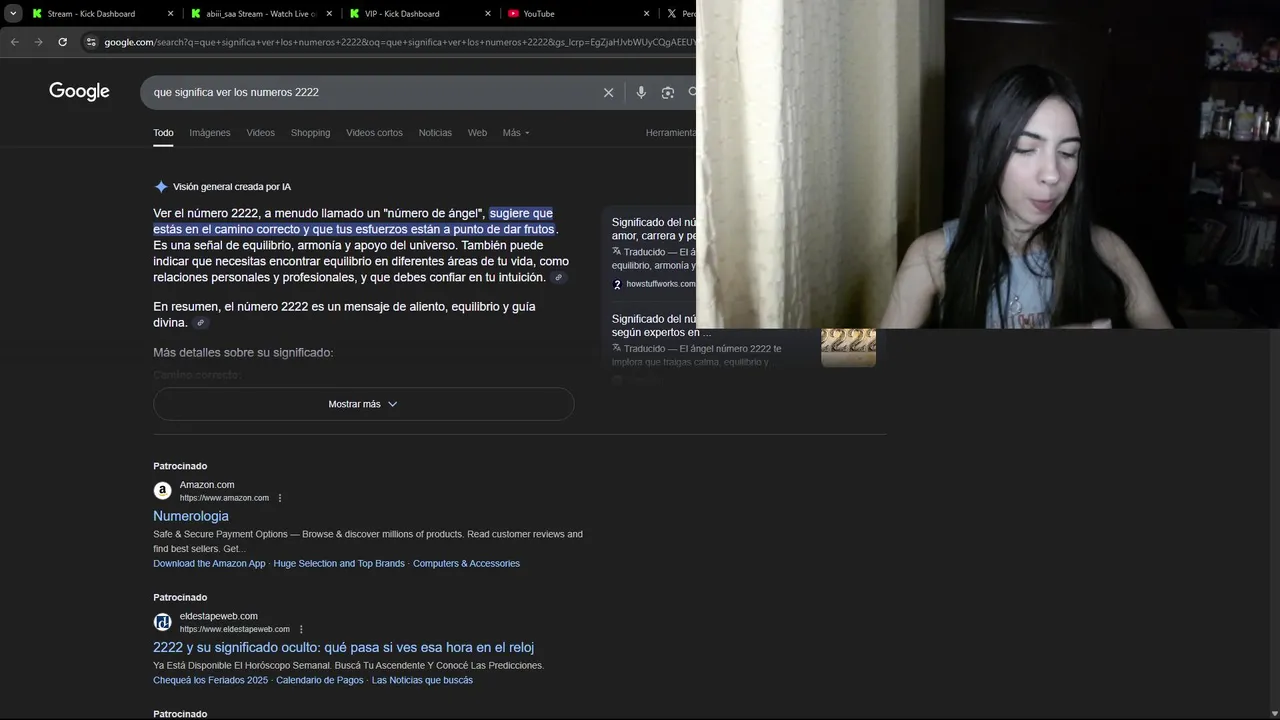Open the Web results tab

coord(477,133)
